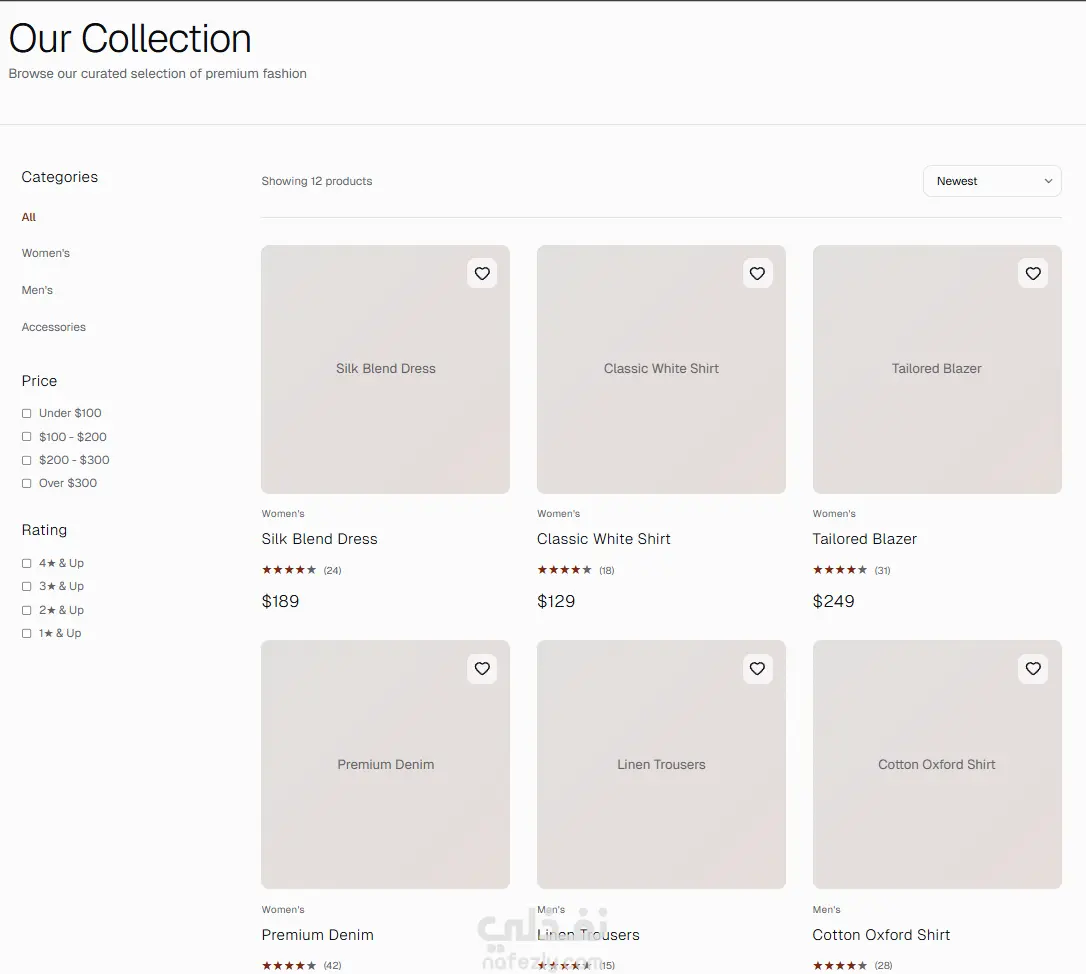Viewport: 1086px width, 974px height.
Task: Open the Newest sort dropdown
Action: tap(992, 181)
